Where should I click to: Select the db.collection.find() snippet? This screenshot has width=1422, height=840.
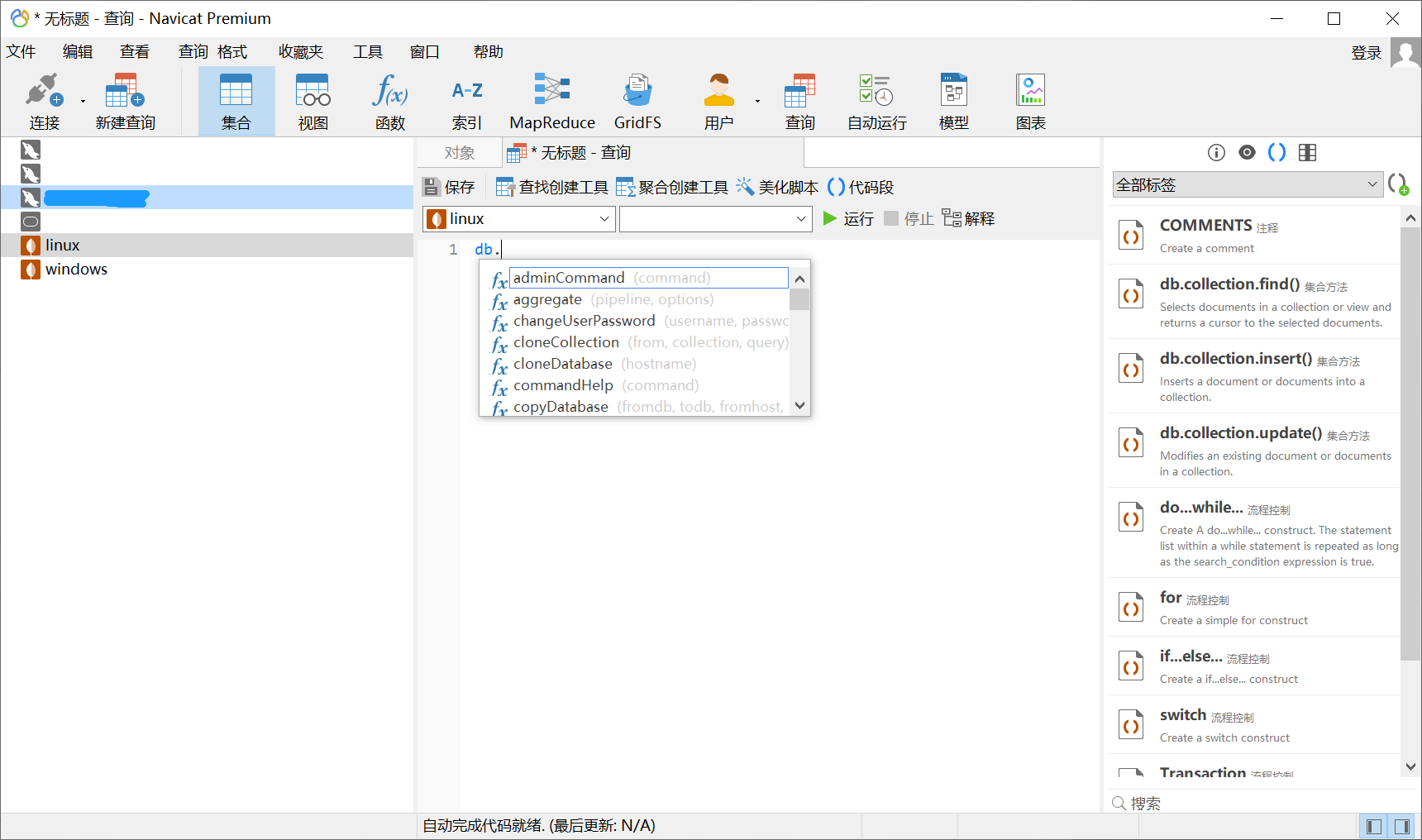(x=1253, y=302)
